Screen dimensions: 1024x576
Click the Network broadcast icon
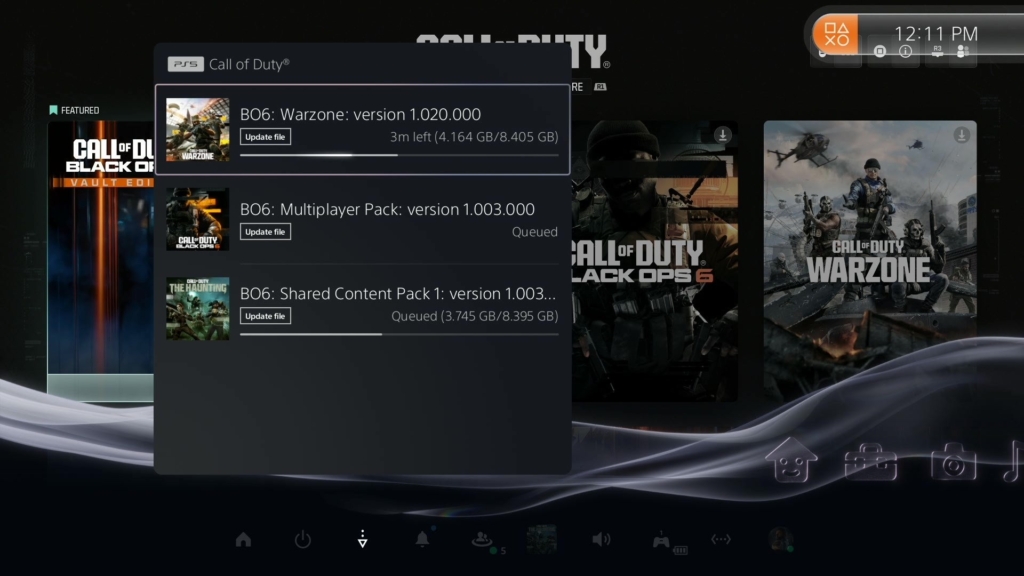pos(721,540)
